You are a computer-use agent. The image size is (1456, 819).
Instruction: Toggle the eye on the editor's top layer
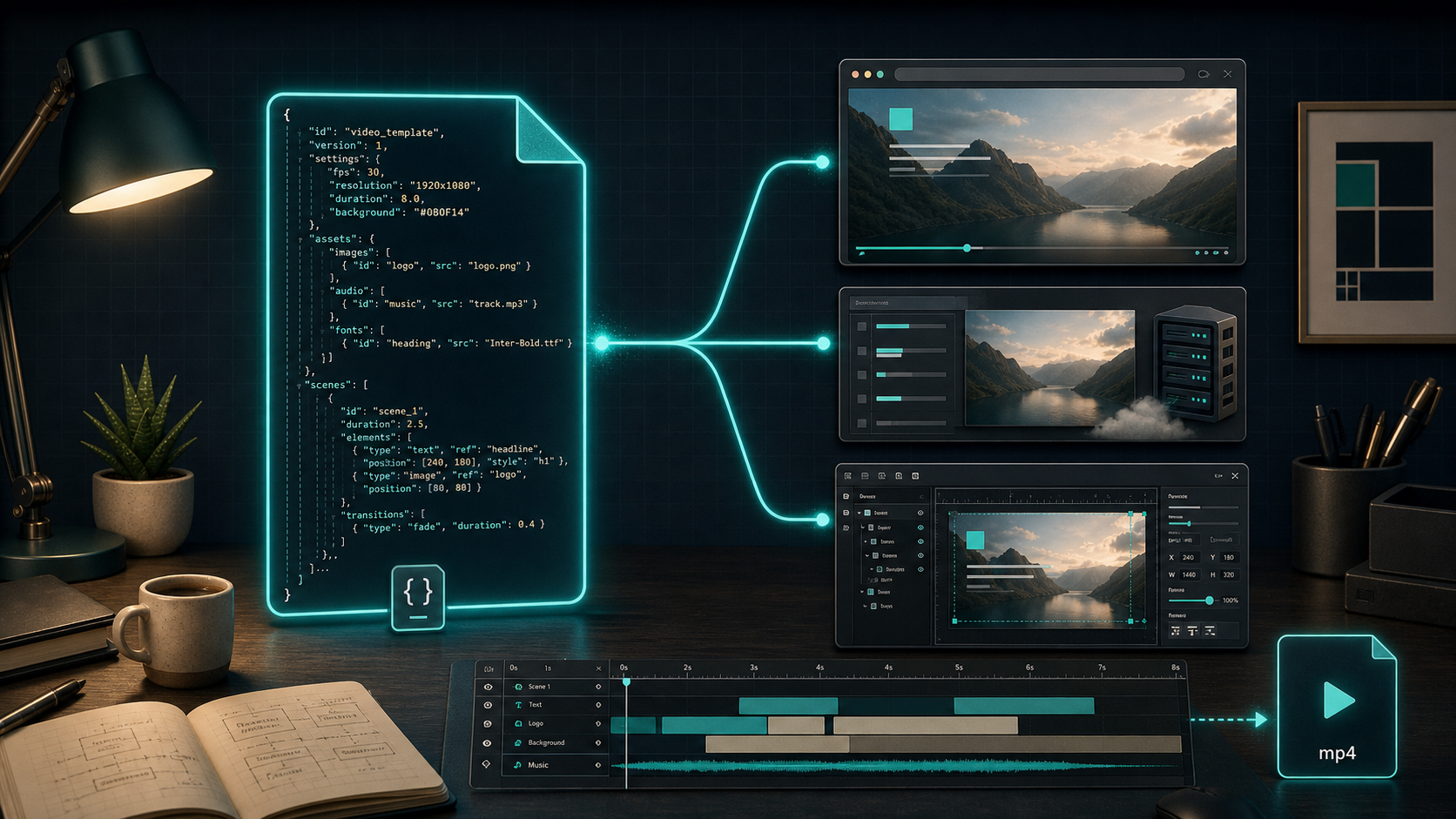pyautogui.click(x=920, y=513)
